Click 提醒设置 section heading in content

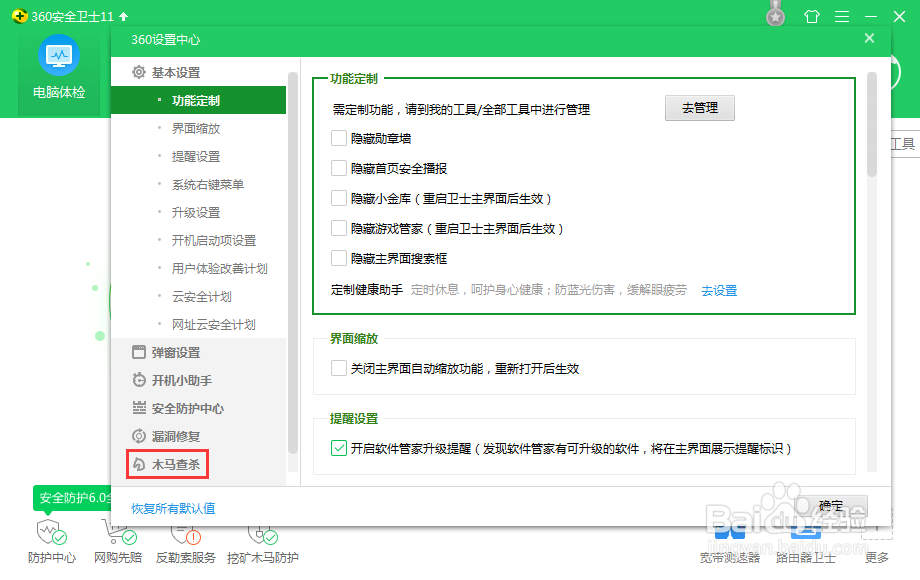click(x=354, y=419)
